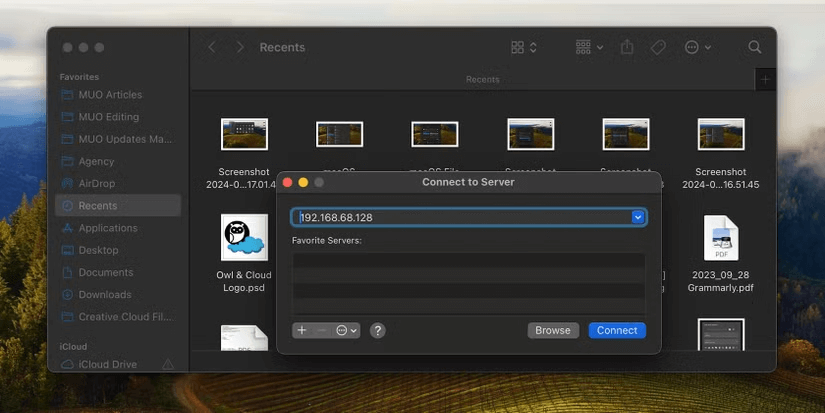Click the Share icon in Finder toolbar
Image resolution: width=825 pixels, height=413 pixels.
[627, 47]
